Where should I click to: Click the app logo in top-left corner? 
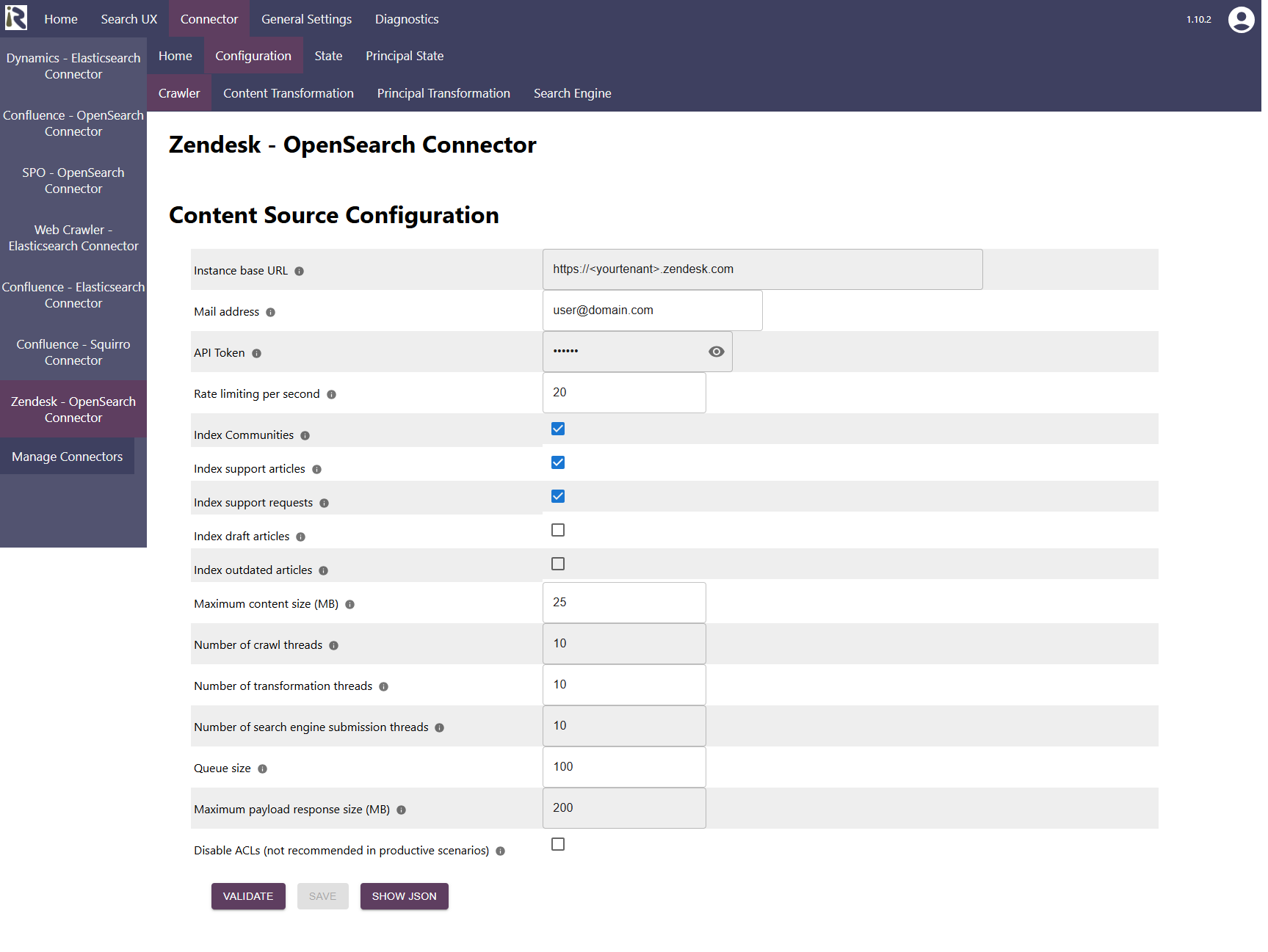16,18
